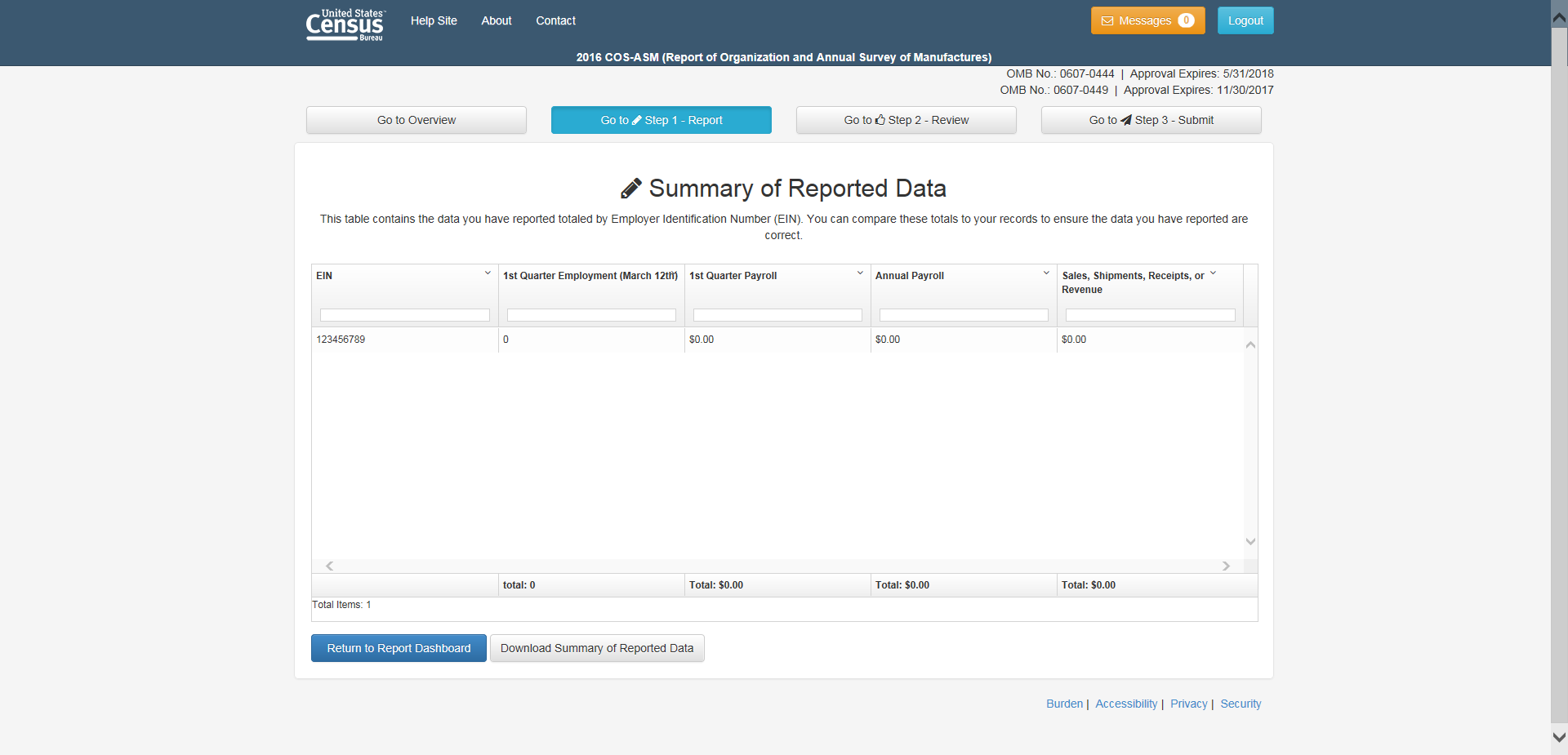Go to Step 3 - Submit
This screenshot has height=755, width=1568.
point(1151,120)
